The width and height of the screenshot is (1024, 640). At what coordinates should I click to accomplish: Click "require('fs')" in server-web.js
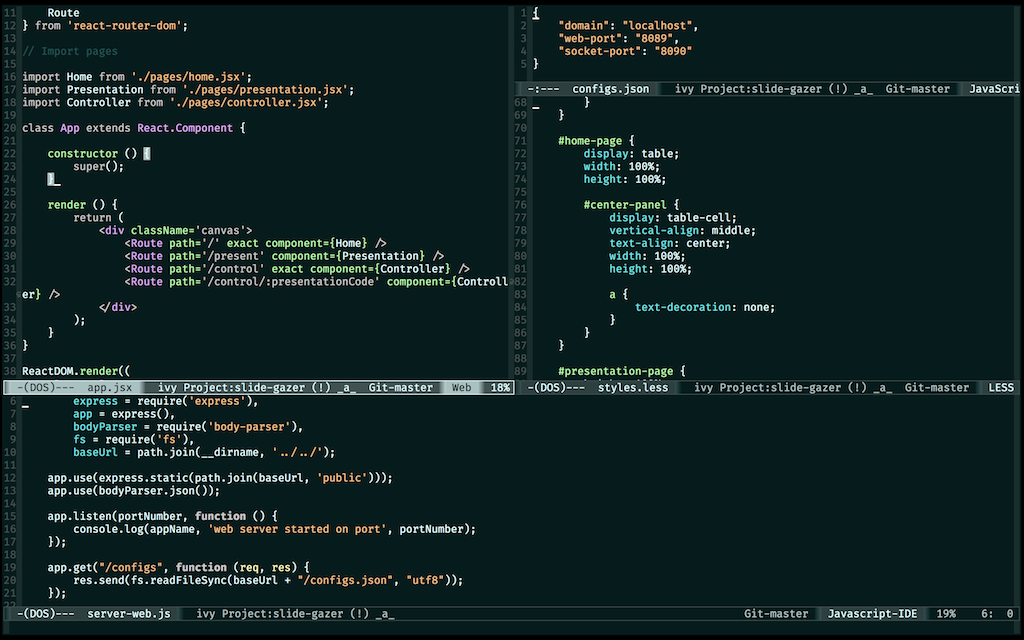[x=147, y=440]
